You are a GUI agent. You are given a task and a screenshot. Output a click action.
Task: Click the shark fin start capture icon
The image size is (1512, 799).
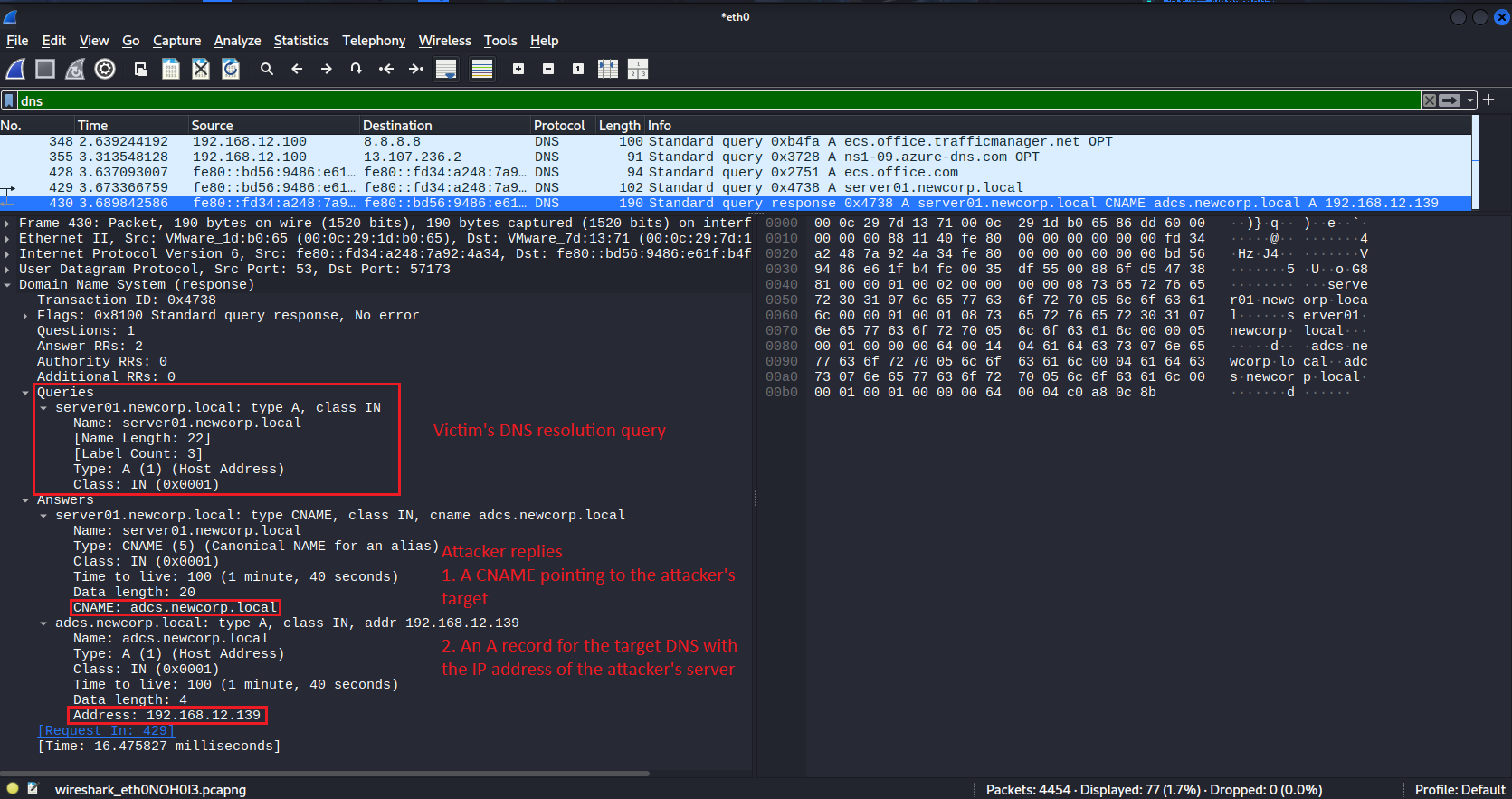click(x=15, y=69)
